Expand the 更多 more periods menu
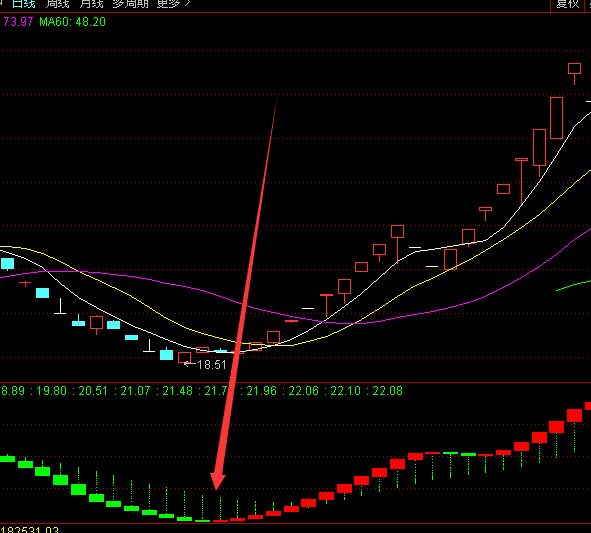The height and width of the screenshot is (533, 591). coord(173,4)
